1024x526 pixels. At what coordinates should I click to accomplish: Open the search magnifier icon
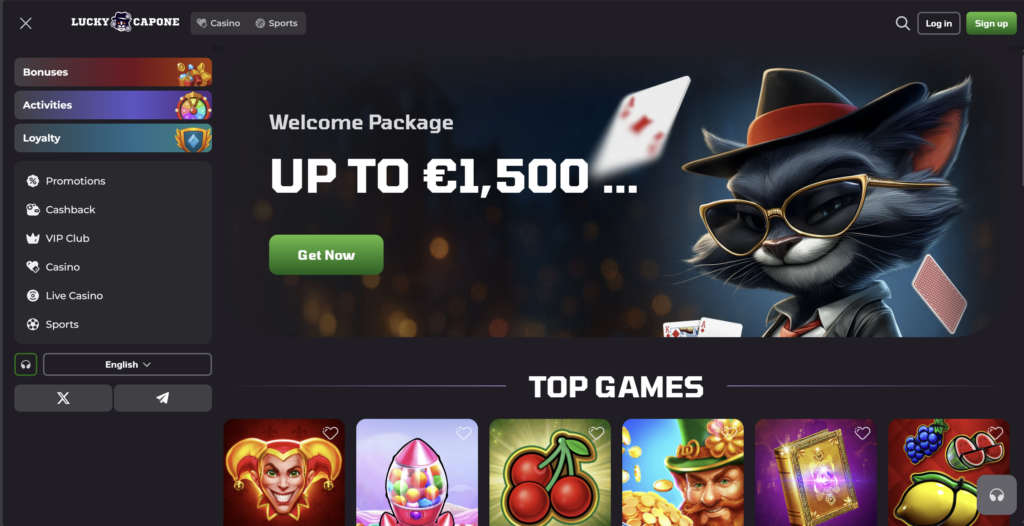903,24
